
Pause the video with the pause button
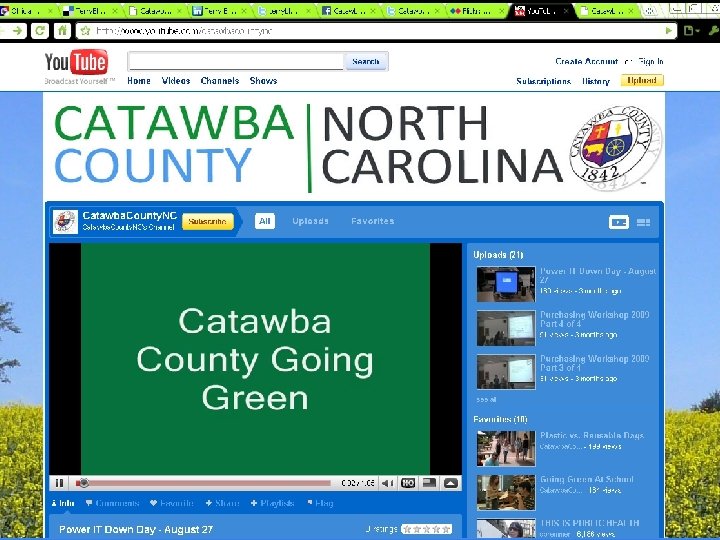tap(59, 483)
